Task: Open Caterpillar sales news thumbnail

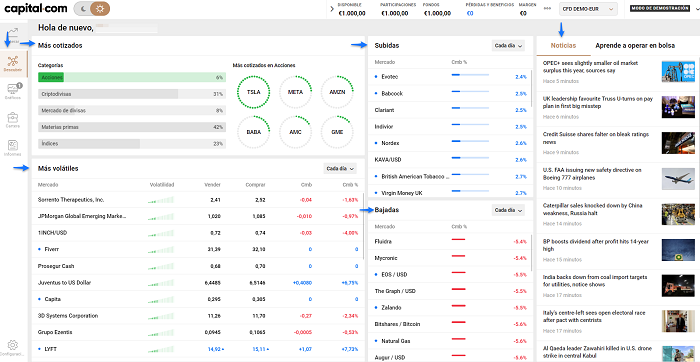Action: 678,214
